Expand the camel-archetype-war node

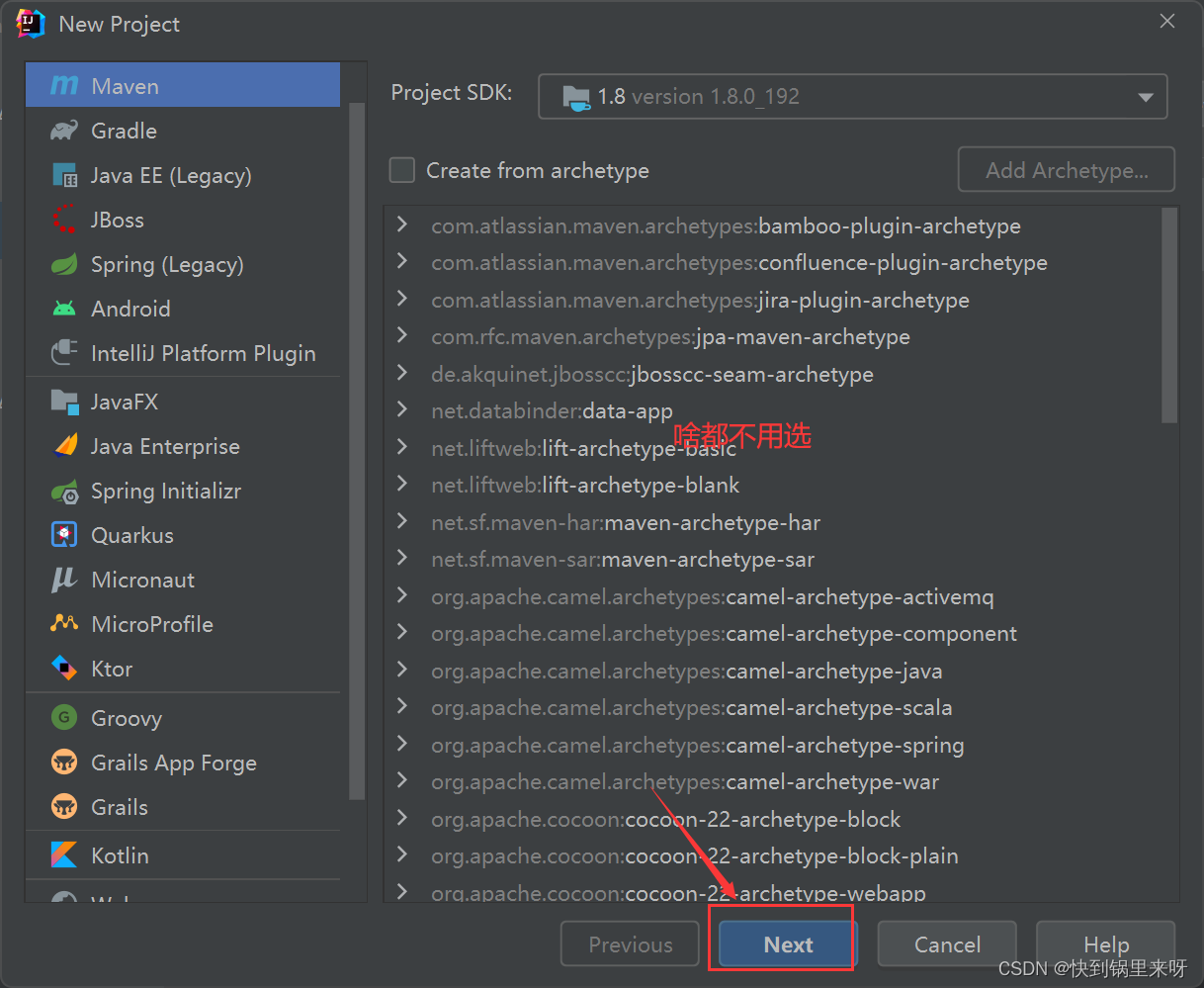[x=402, y=780]
